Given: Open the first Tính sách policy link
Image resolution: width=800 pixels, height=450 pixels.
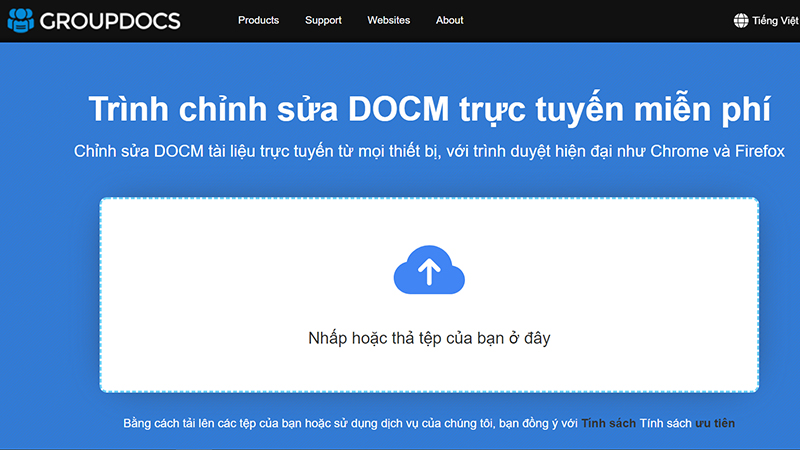Looking at the screenshot, I should click(608, 423).
